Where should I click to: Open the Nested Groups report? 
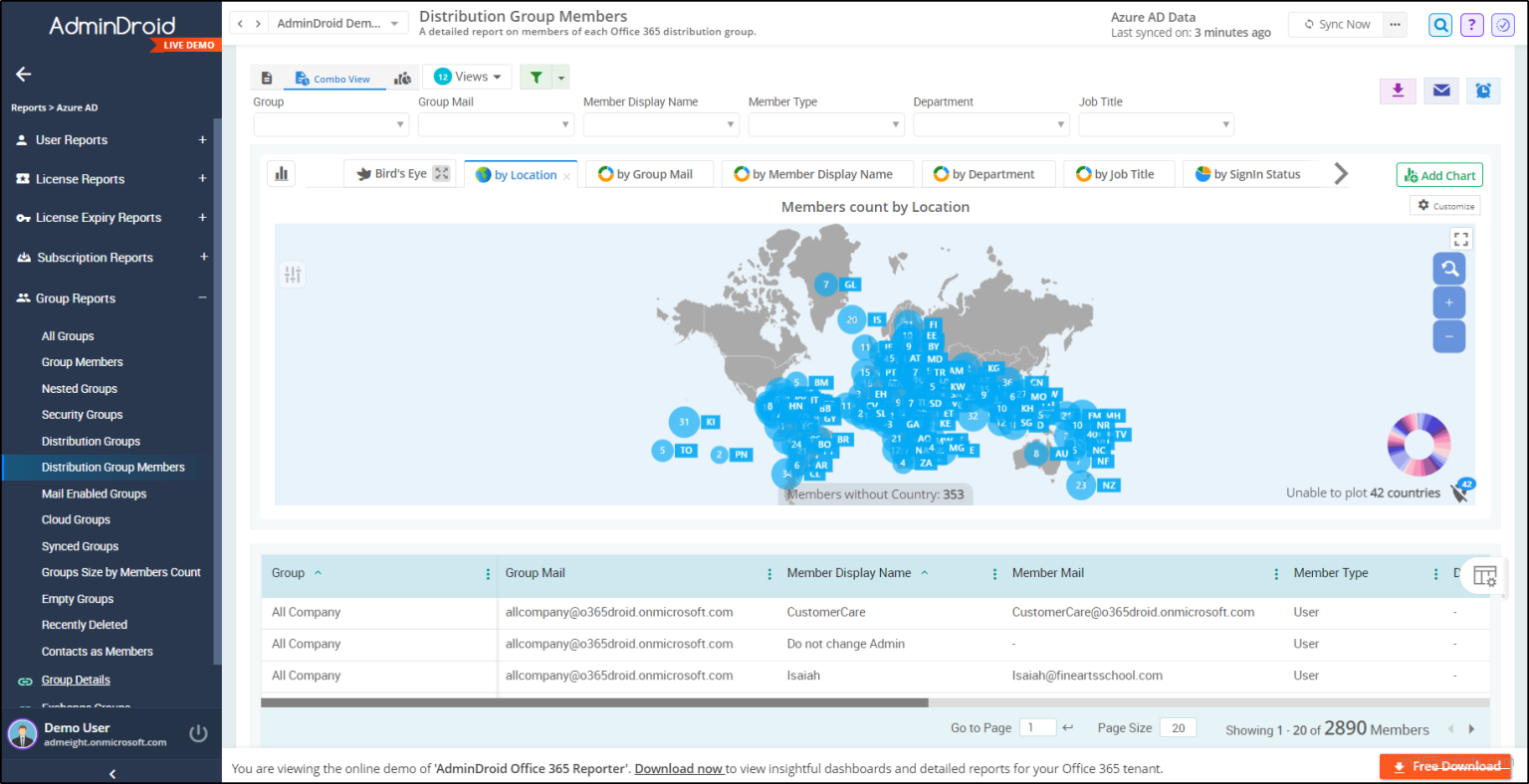click(x=80, y=389)
